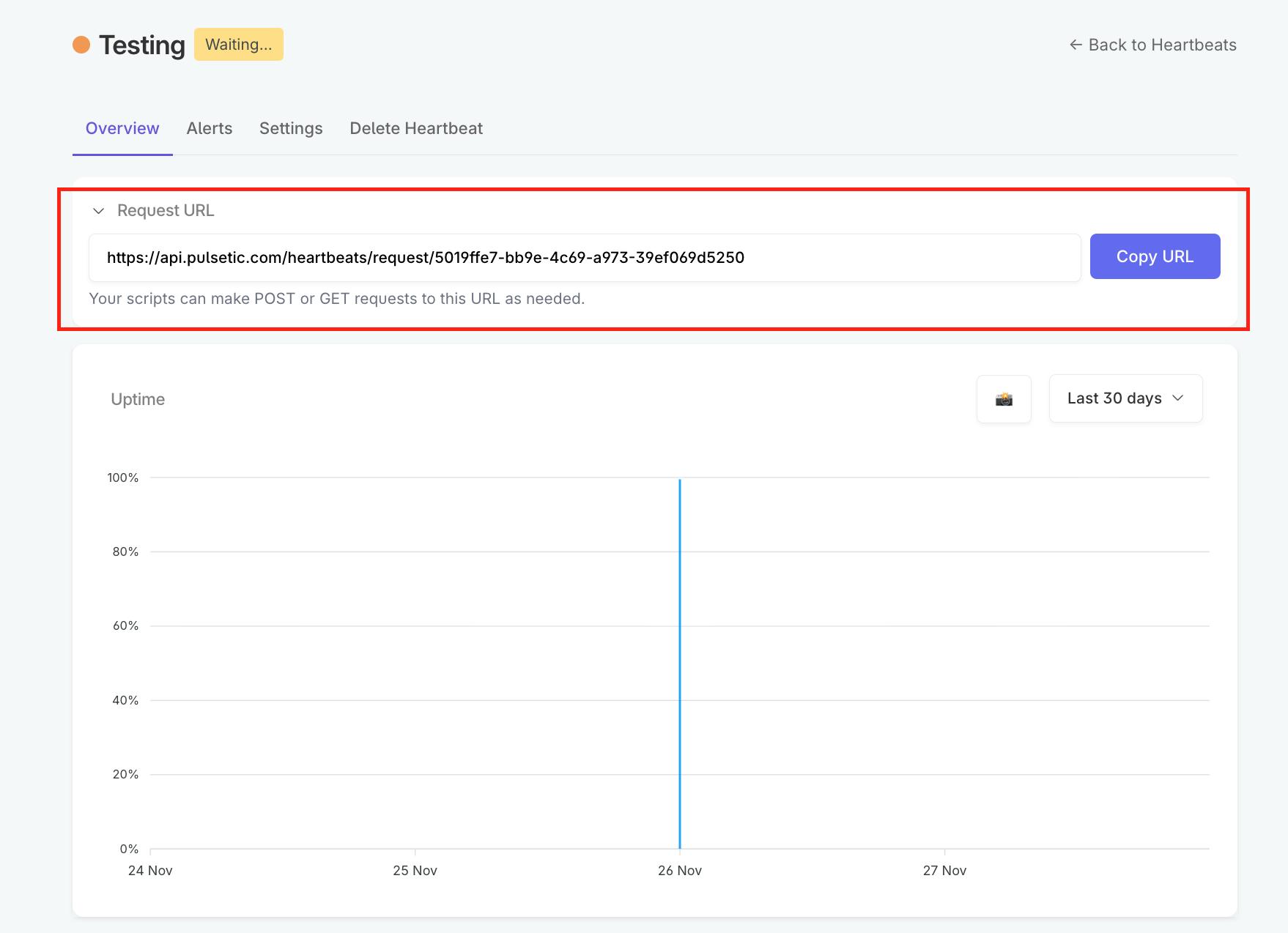Click the Copy URL button

[1155, 256]
